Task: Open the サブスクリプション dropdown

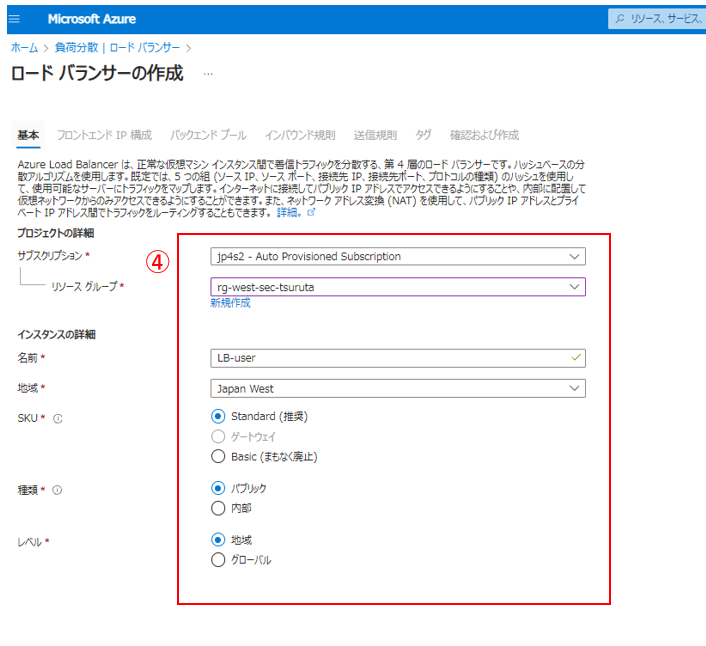Action: tap(398, 257)
